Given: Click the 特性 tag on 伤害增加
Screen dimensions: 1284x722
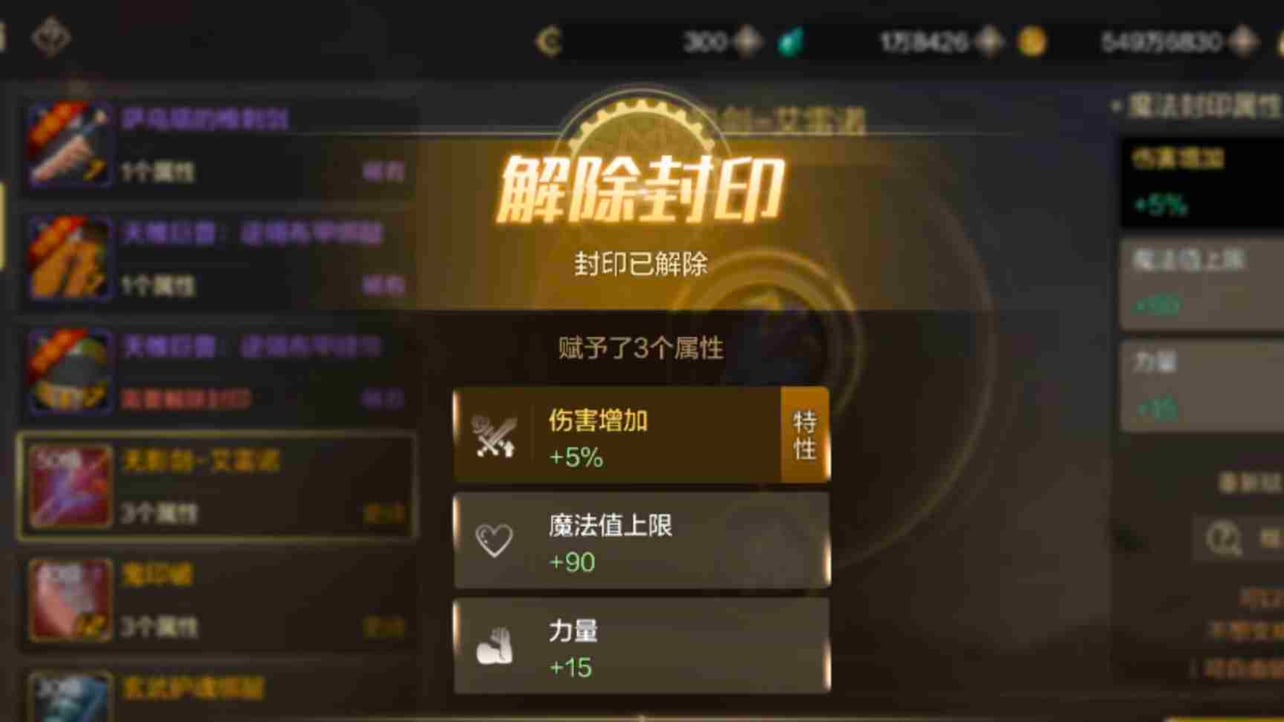Looking at the screenshot, I should (x=805, y=436).
